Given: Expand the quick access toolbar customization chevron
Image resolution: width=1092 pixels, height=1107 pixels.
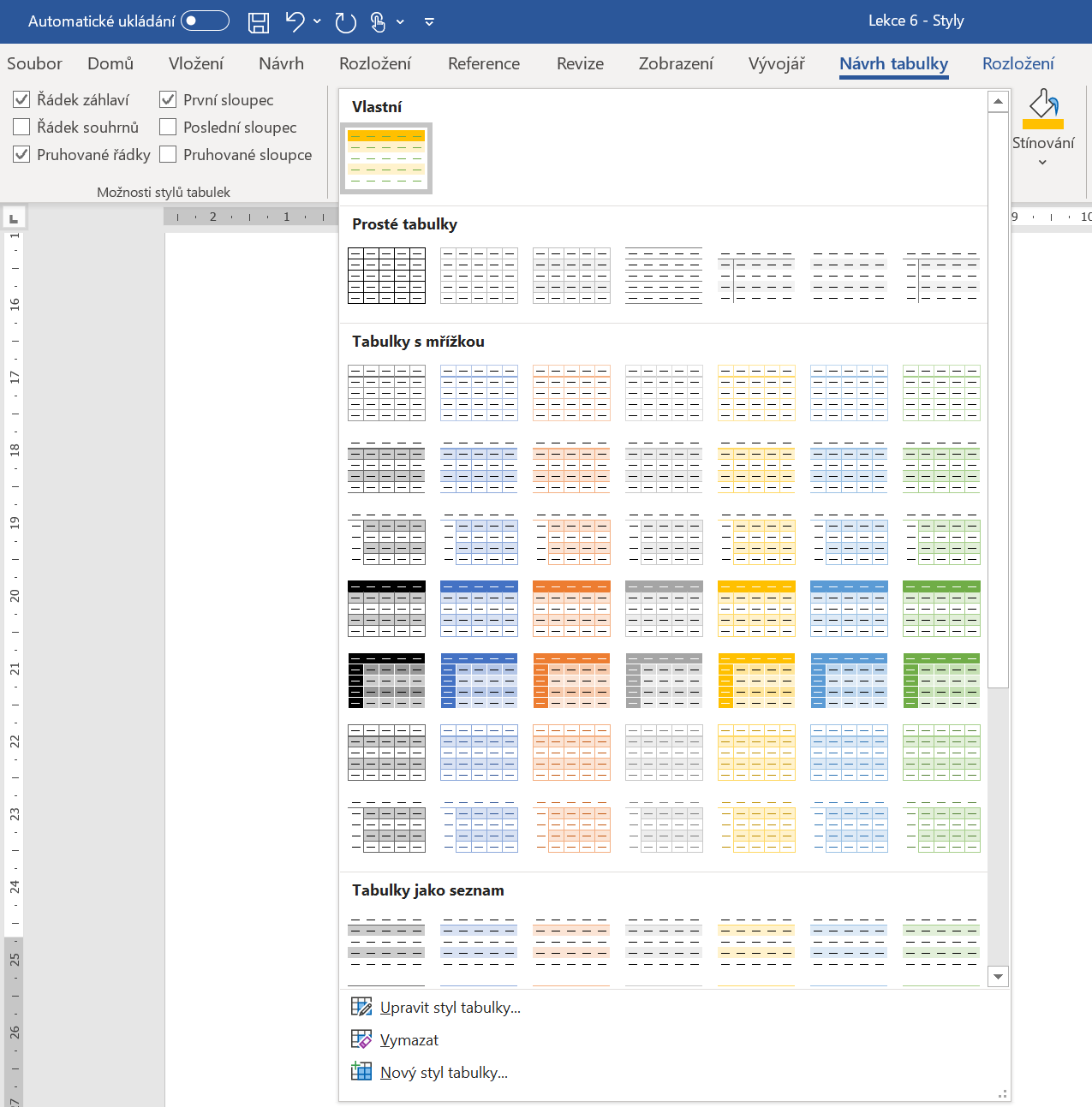Looking at the screenshot, I should coord(428,21).
